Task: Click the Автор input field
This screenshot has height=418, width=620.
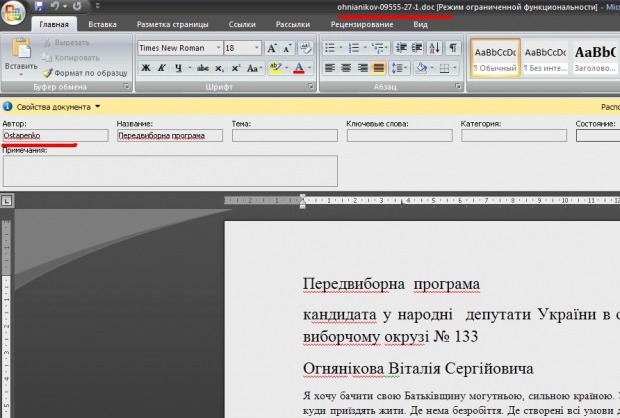Action: pyautogui.click(x=55, y=135)
